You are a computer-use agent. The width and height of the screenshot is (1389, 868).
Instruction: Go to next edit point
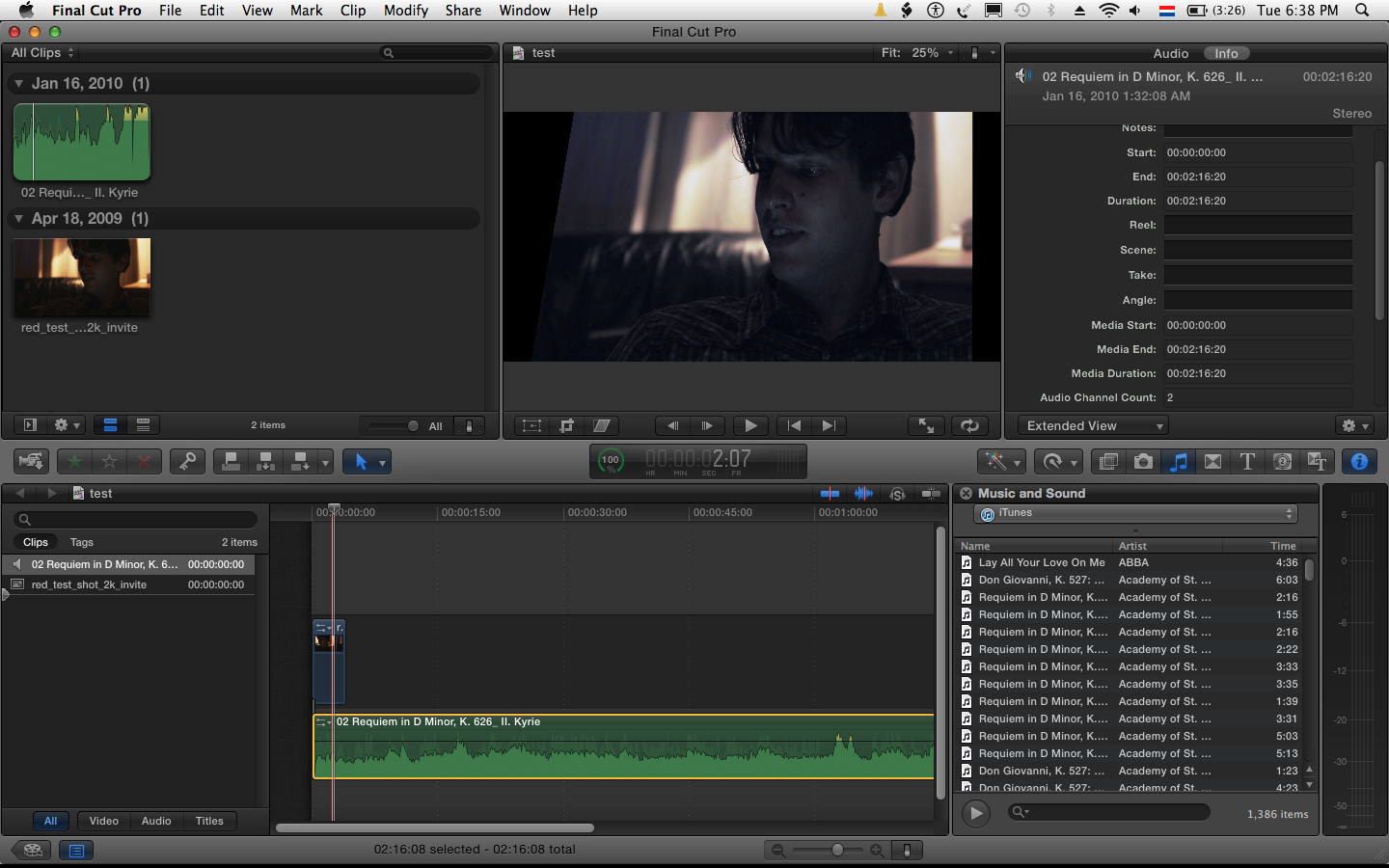point(829,425)
